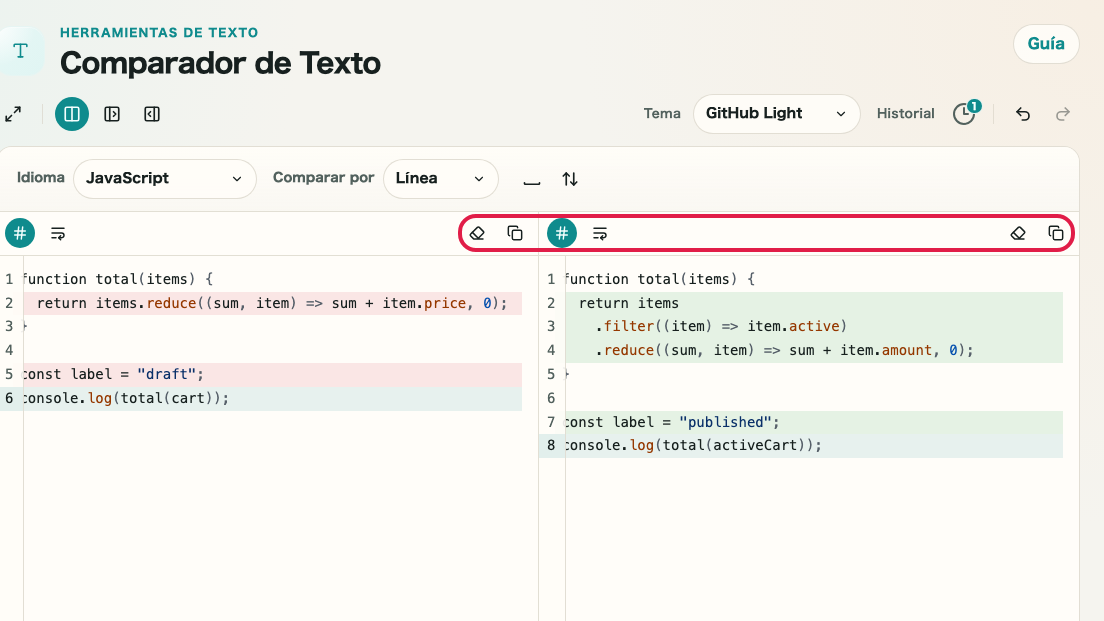Copy right editor contents
Screen dimensions: 1104x621
[1056, 234]
